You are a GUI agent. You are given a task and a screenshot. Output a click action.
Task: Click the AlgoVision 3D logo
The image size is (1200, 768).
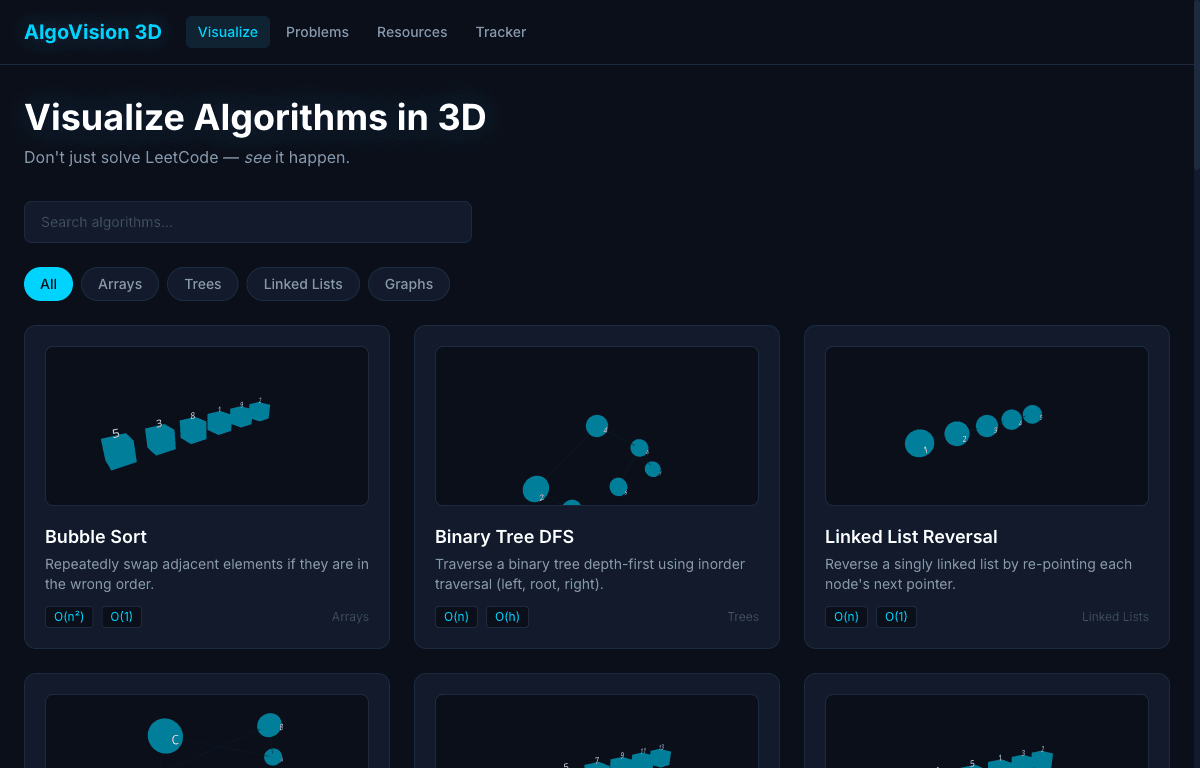(93, 31)
